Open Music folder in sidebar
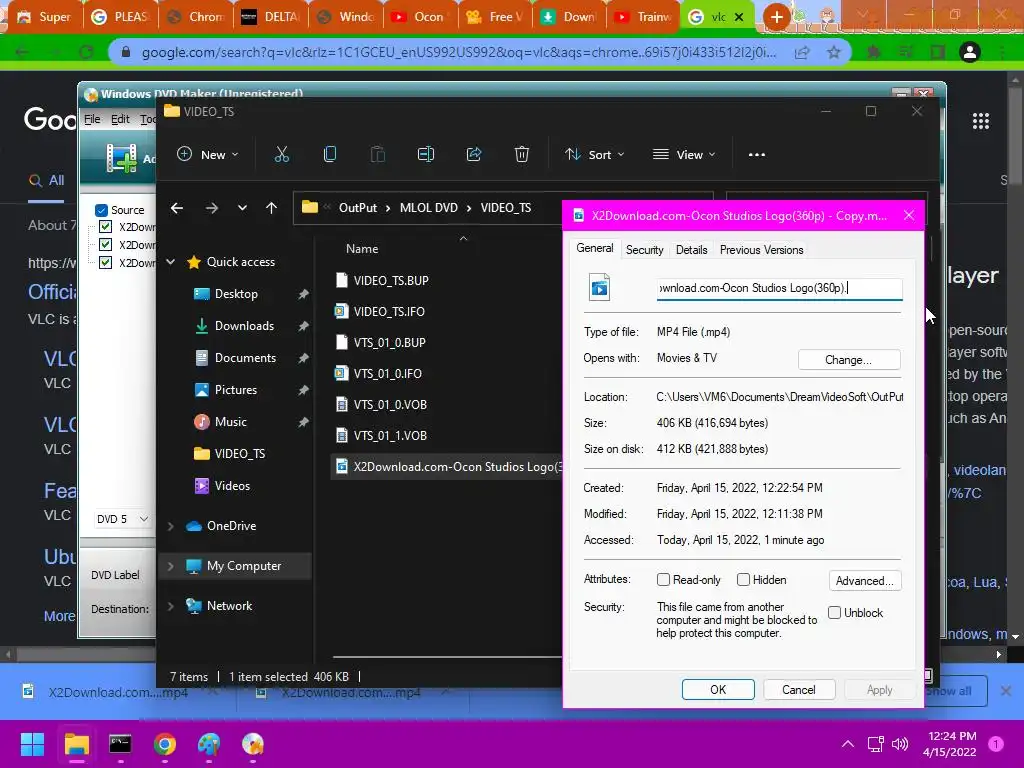1024x768 pixels. coord(231,422)
